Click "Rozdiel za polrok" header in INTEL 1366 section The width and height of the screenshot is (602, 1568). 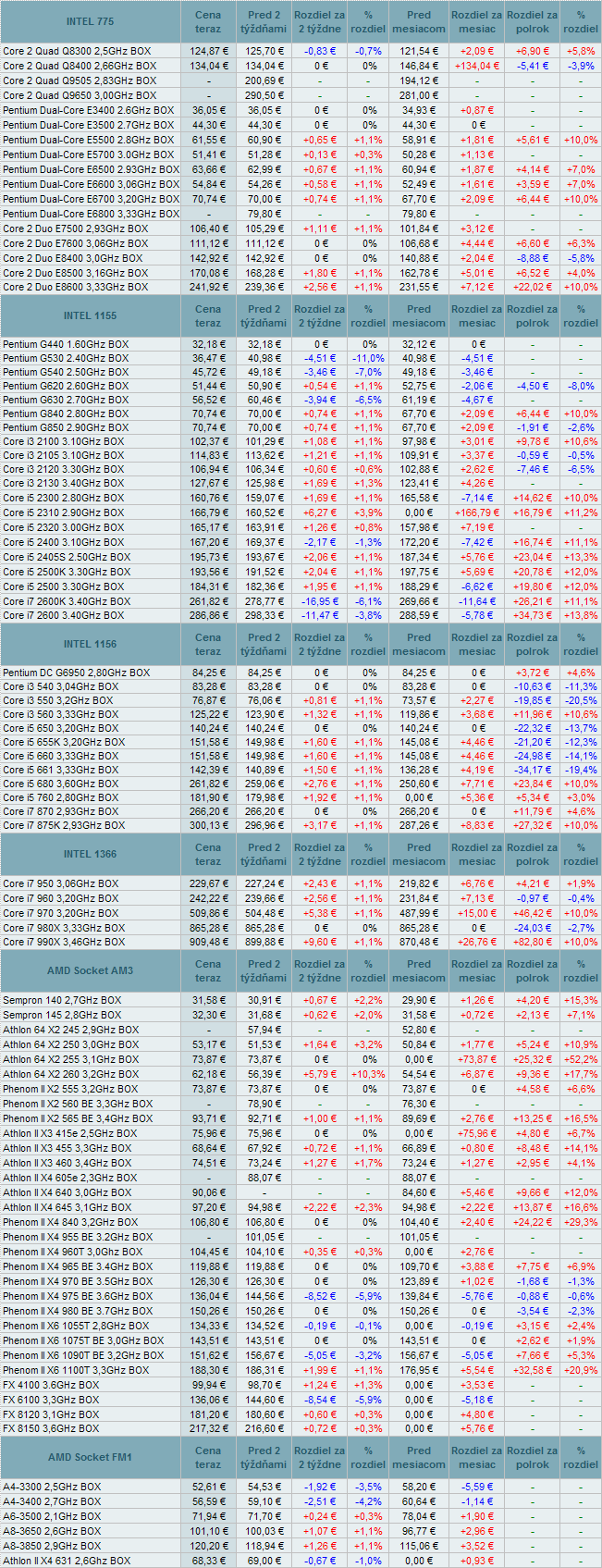point(533,854)
